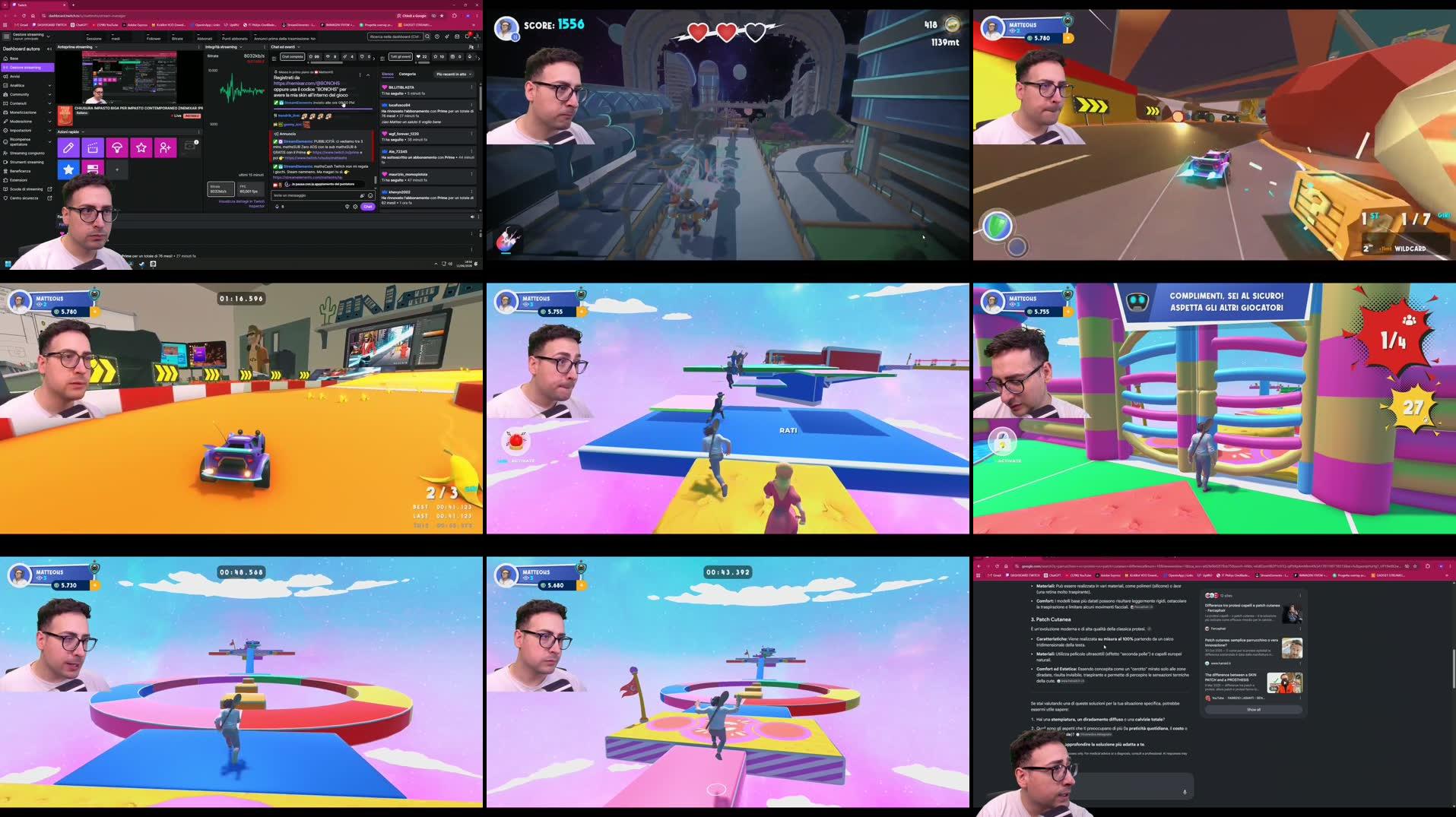Pause runner game via avatar pause button
Viewport: 1456px width, 817px height.
[x=515, y=36]
